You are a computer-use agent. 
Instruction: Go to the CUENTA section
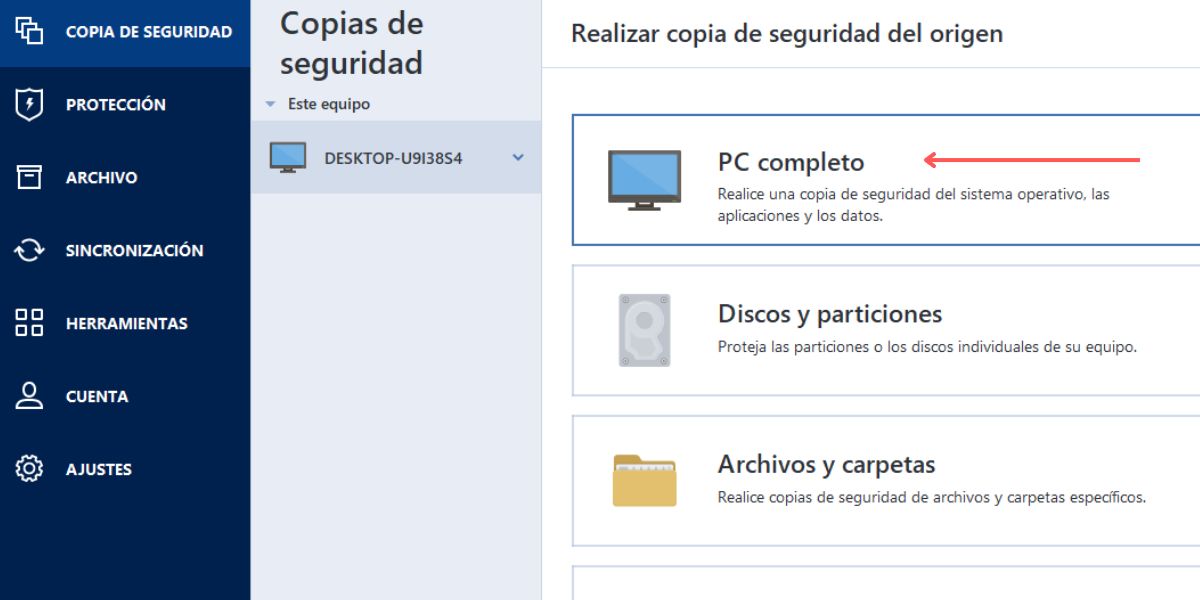(x=125, y=396)
